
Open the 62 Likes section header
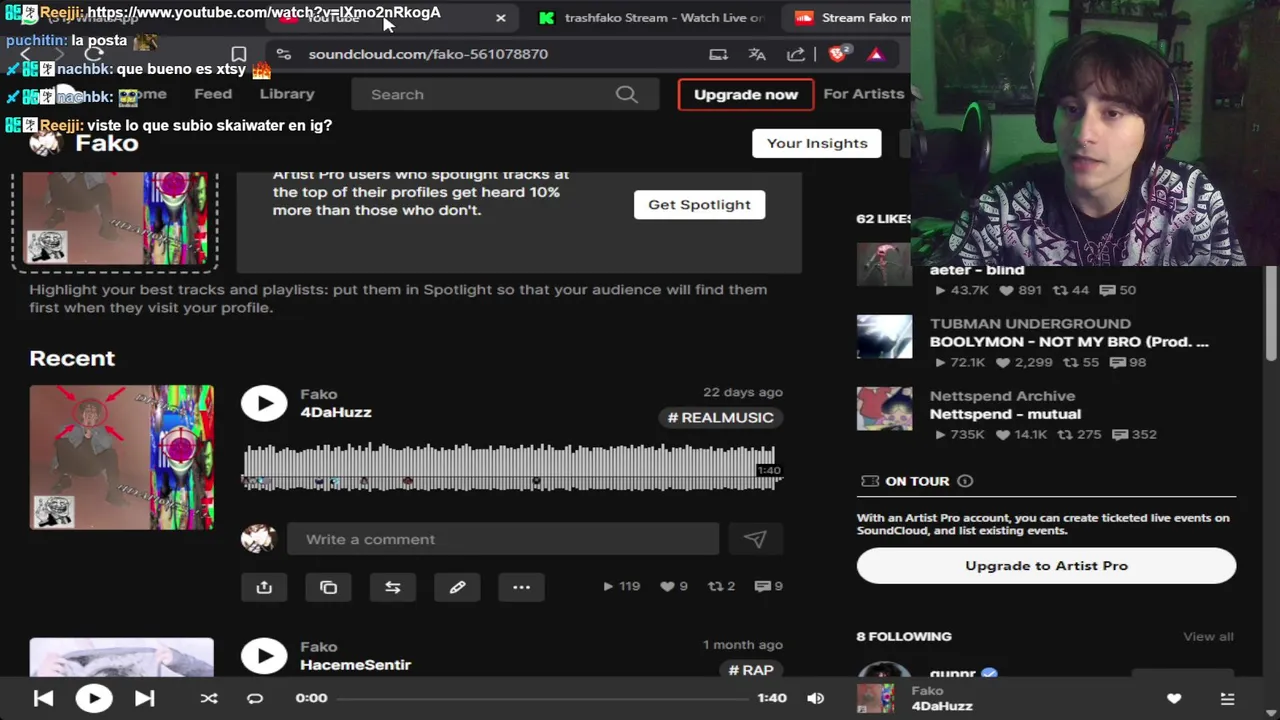click(x=883, y=219)
